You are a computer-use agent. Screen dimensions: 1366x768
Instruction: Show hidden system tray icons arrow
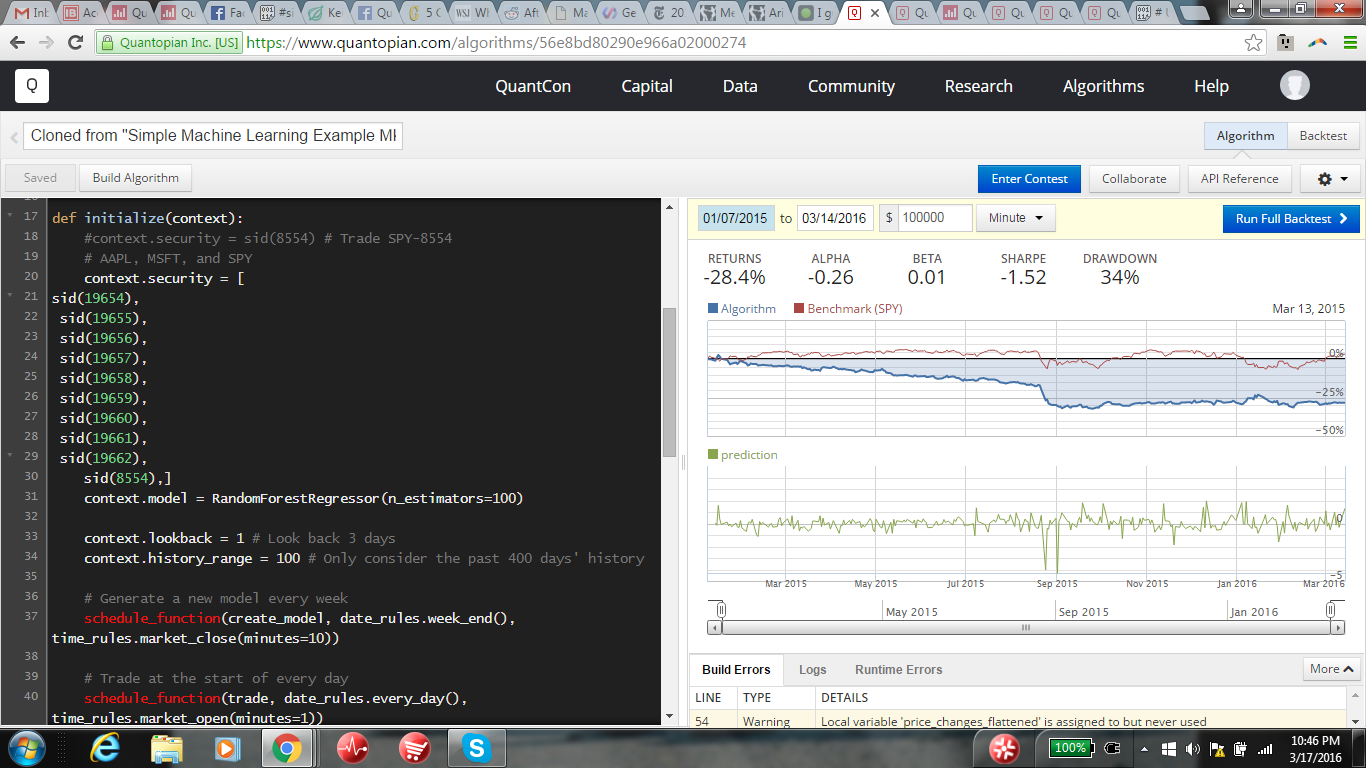pos(1144,748)
